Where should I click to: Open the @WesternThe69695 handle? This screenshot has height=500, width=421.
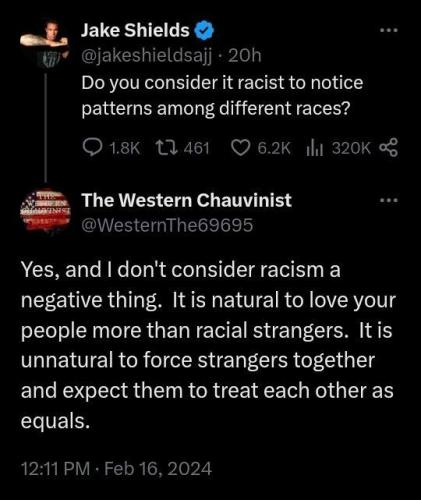pos(167,225)
